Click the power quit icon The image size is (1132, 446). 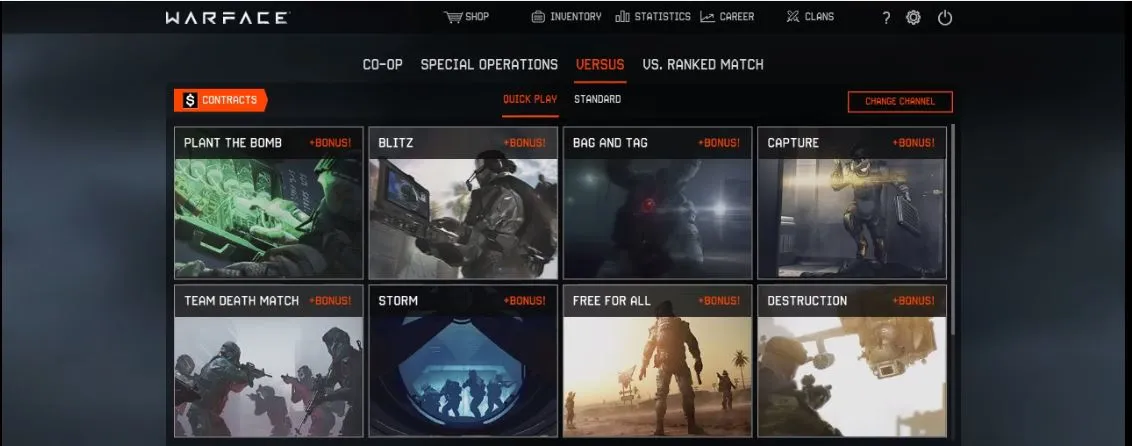pos(945,18)
